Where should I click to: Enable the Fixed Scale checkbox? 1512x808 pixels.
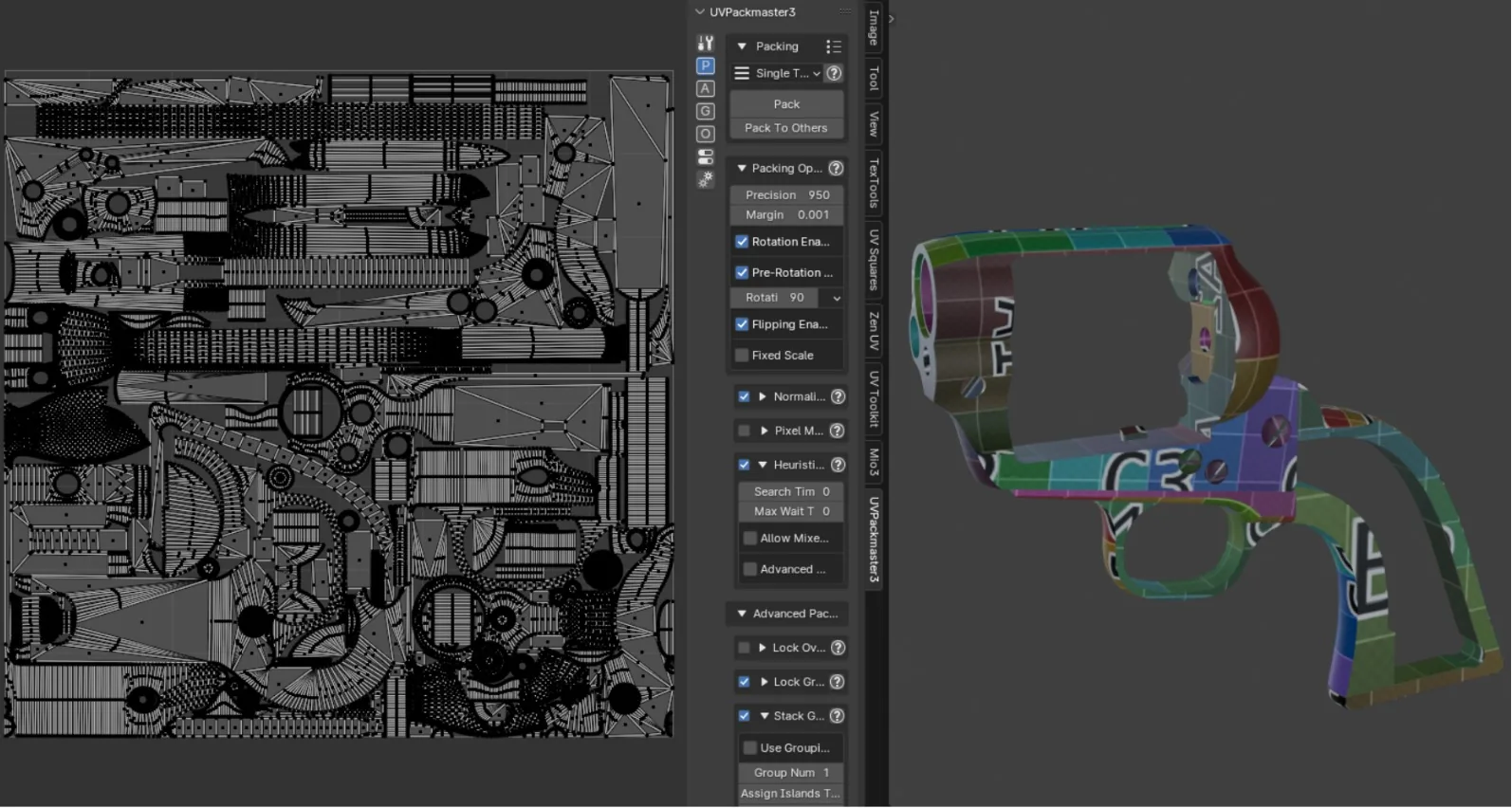[x=742, y=356]
